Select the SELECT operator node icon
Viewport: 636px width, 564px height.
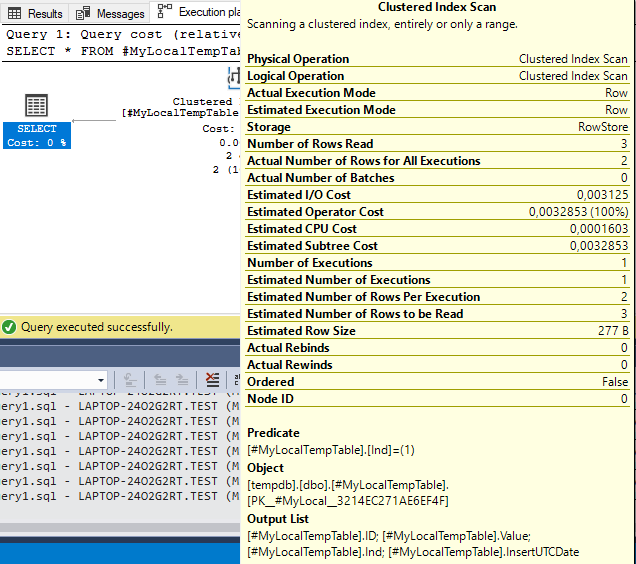click(x=37, y=105)
